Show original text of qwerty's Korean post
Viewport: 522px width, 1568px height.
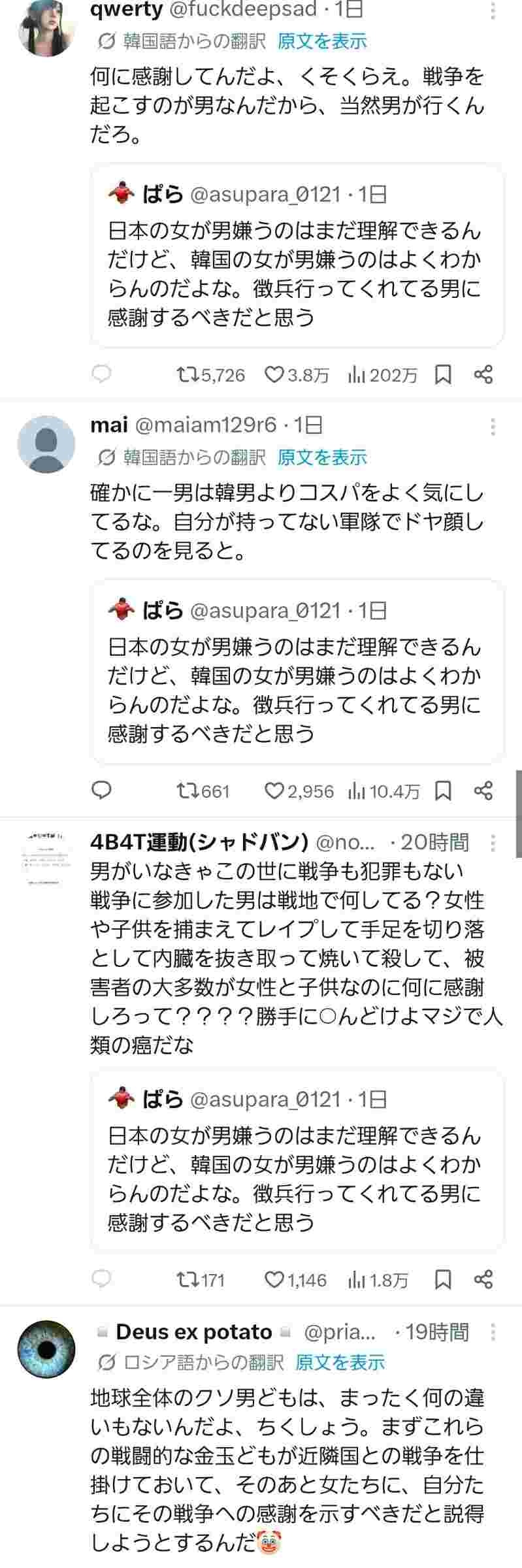coord(322,41)
